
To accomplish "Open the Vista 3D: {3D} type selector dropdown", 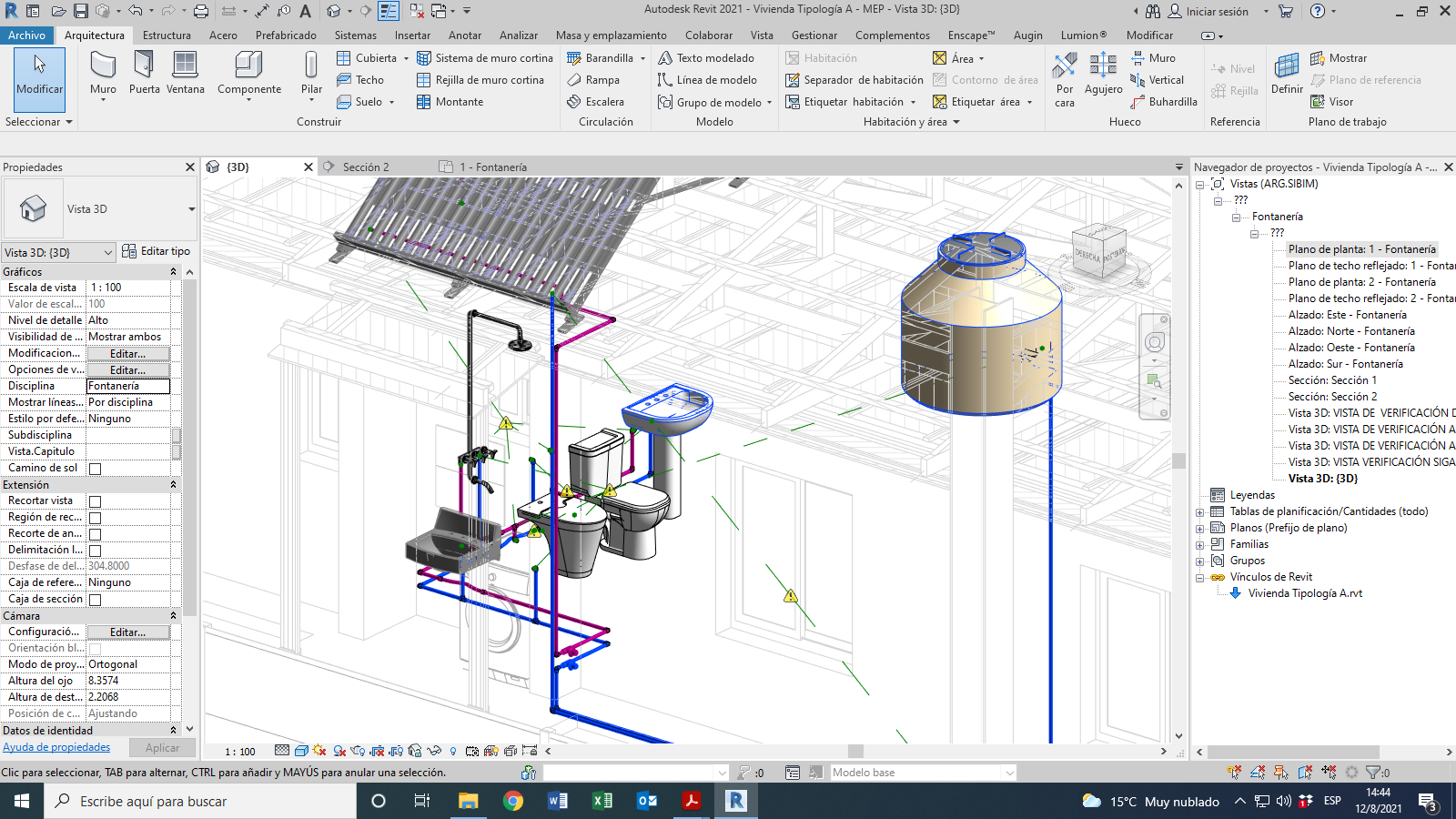I will coord(107,252).
